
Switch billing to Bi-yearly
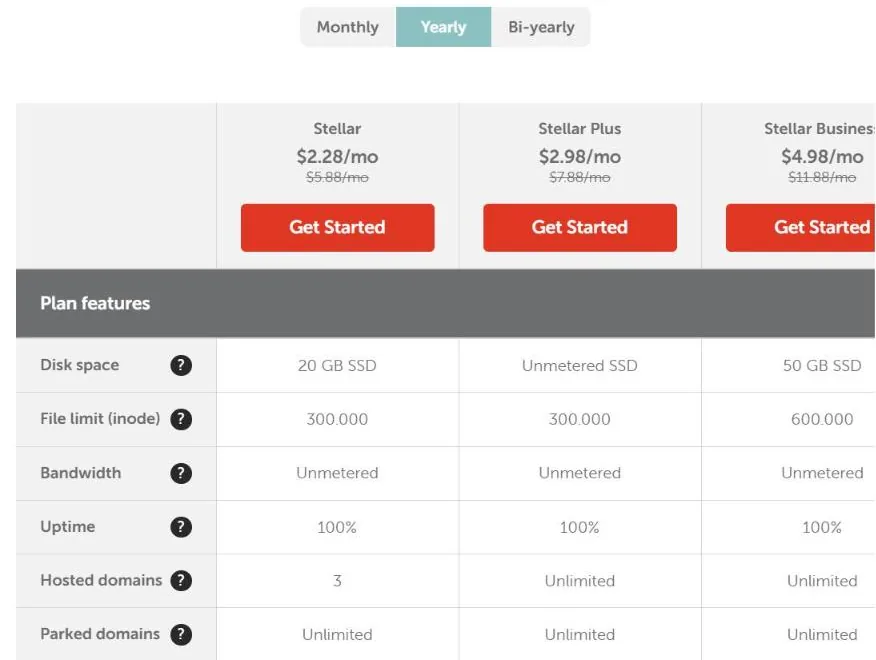click(x=541, y=27)
